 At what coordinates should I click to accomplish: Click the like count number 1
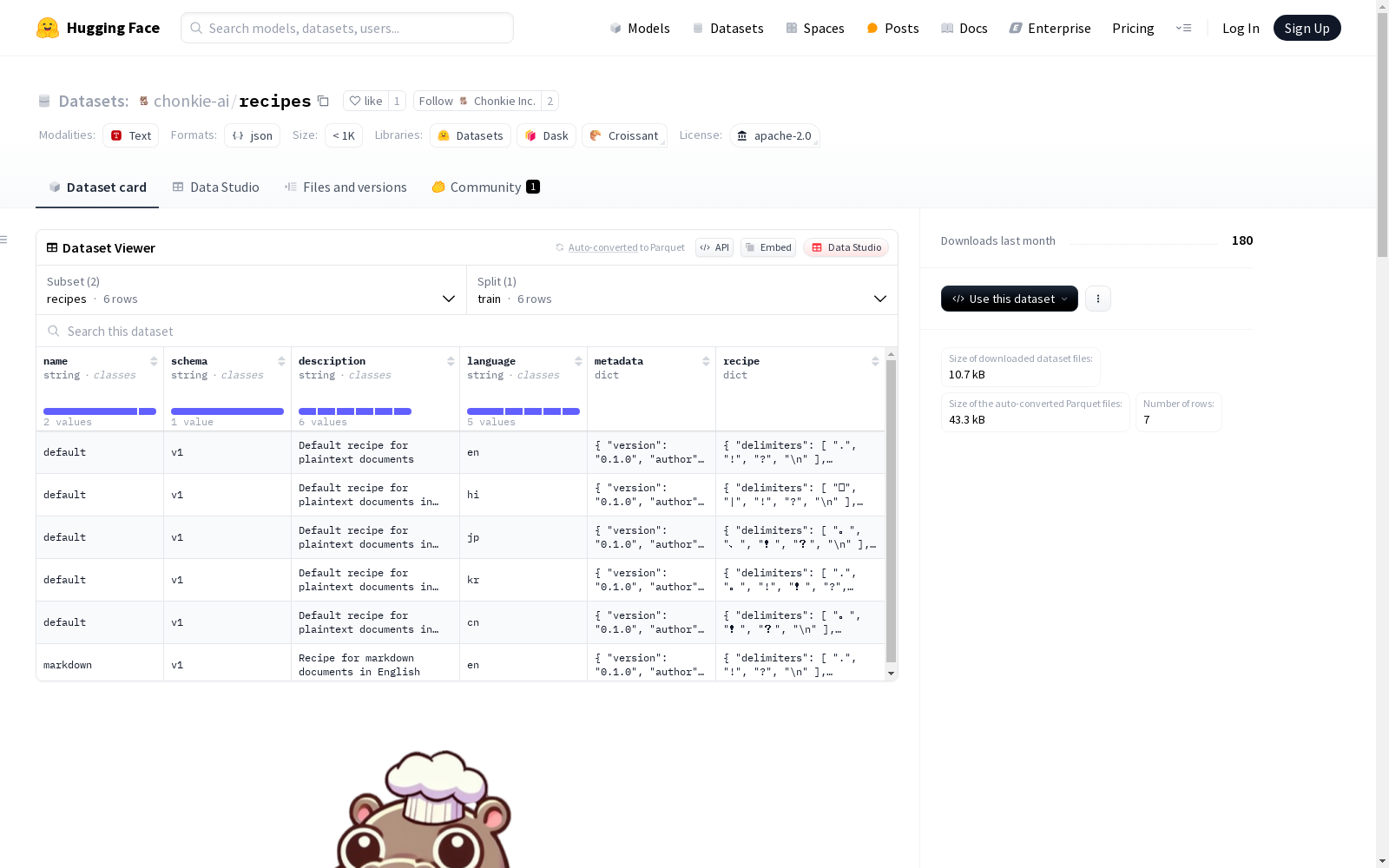397,101
